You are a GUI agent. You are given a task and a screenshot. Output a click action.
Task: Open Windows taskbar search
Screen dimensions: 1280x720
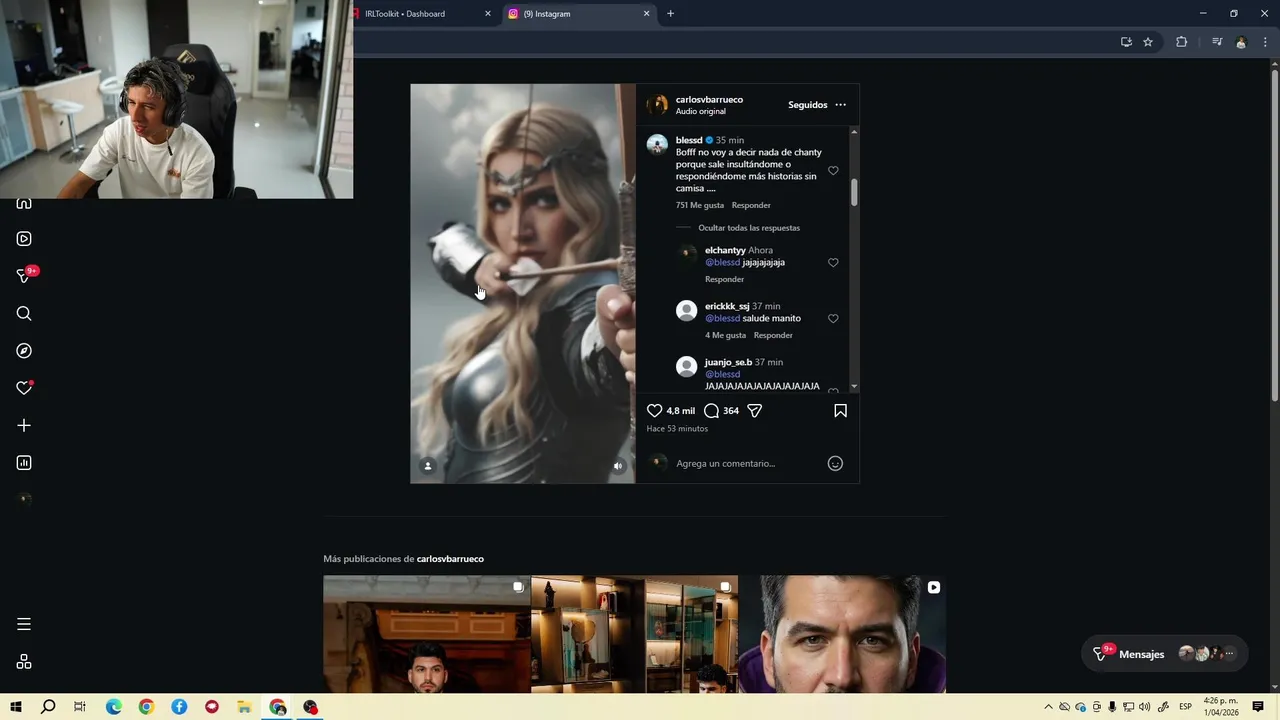48,707
